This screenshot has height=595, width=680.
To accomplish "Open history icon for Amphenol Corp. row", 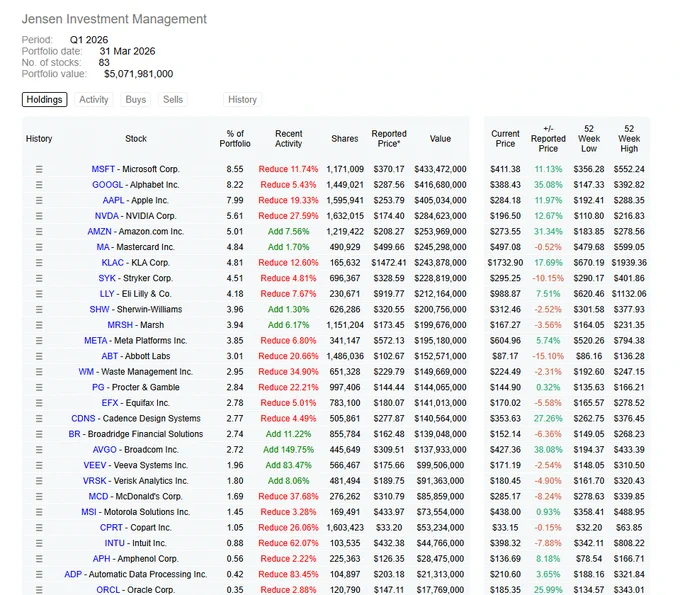I will tap(39, 559).
